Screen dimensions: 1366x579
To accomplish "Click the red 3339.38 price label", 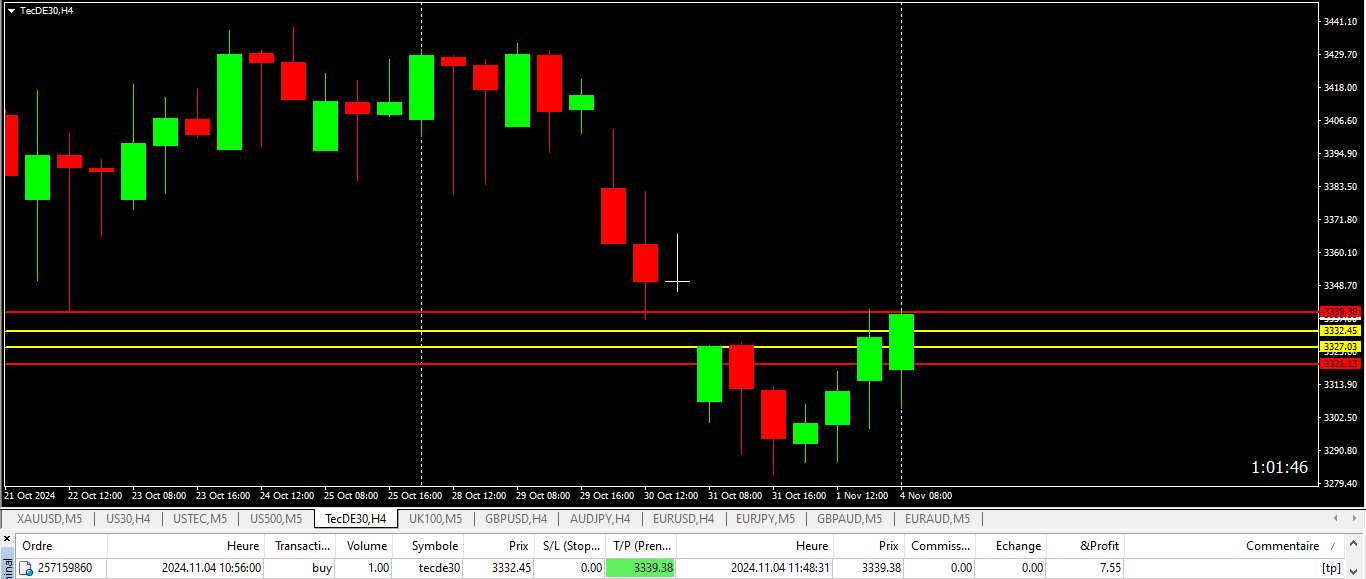I will click(x=1340, y=312).
